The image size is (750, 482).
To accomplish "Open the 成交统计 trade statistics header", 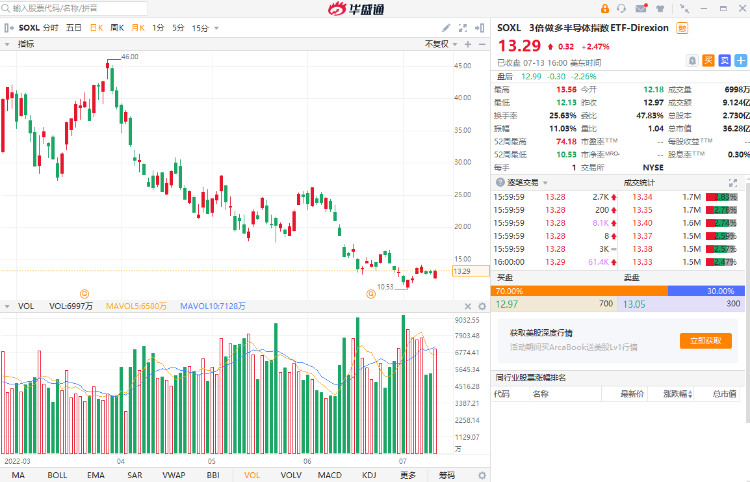I will [639, 183].
